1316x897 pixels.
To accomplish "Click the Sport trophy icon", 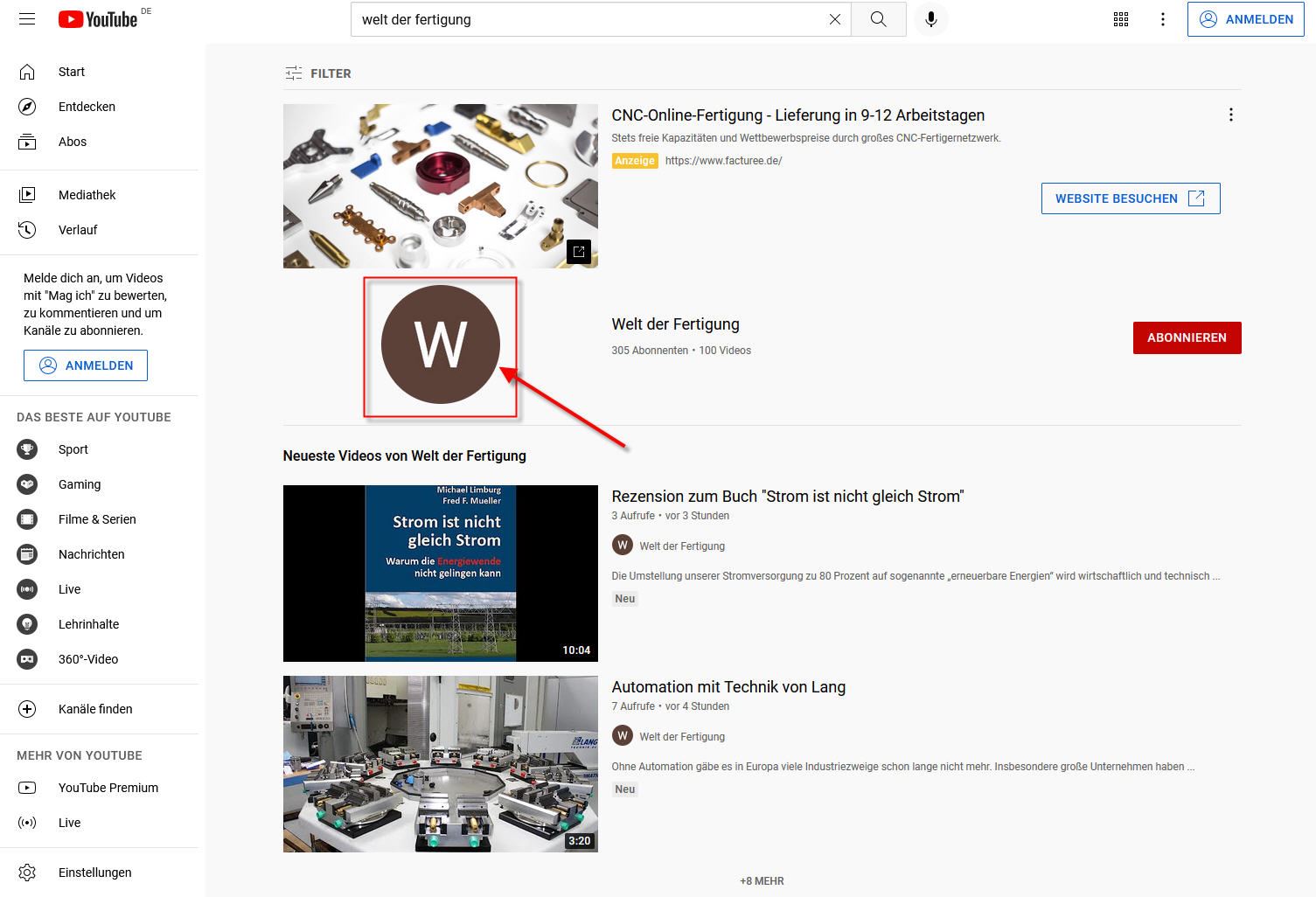I will 27,449.
